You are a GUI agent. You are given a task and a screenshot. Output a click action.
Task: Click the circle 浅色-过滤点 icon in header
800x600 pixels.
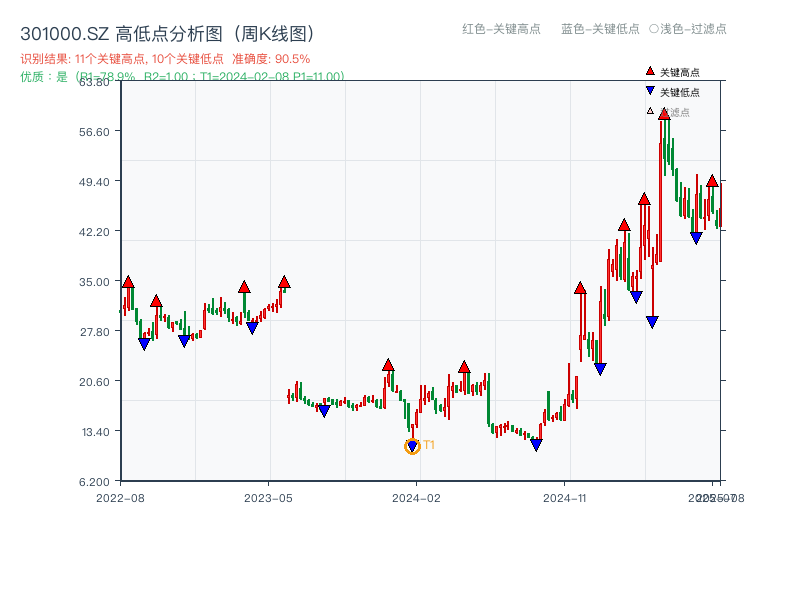pos(654,28)
